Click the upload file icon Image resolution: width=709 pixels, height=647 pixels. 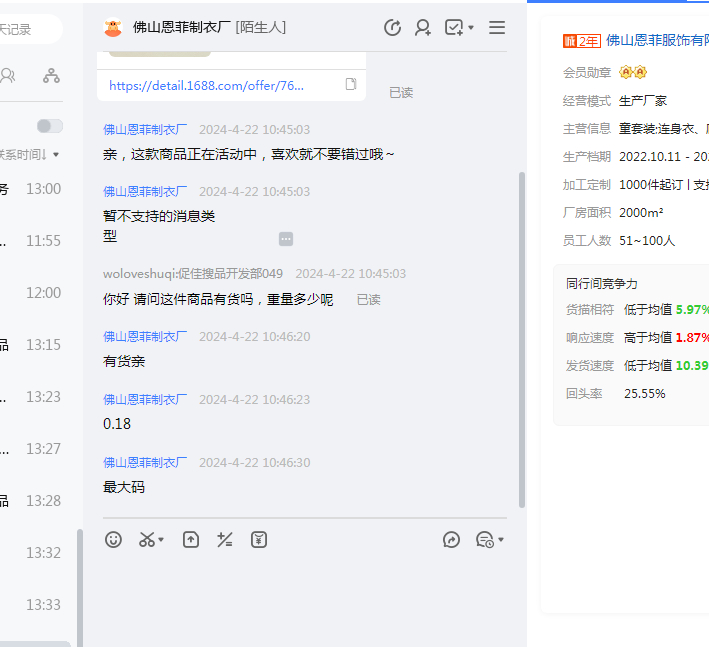click(191, 540)
